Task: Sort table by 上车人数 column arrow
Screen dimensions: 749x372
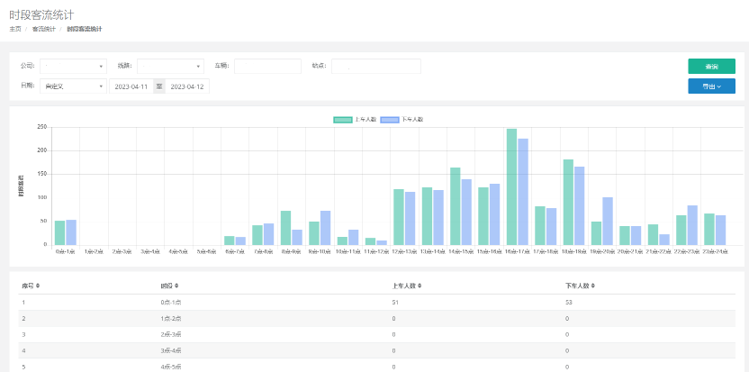Action: point(419,286)
